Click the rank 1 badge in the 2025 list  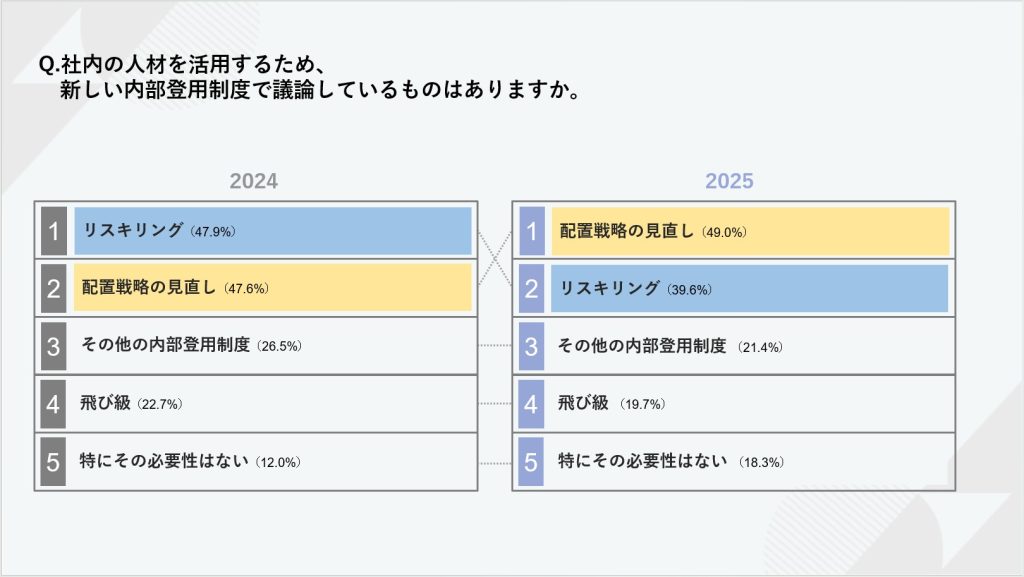click(532, 231)
